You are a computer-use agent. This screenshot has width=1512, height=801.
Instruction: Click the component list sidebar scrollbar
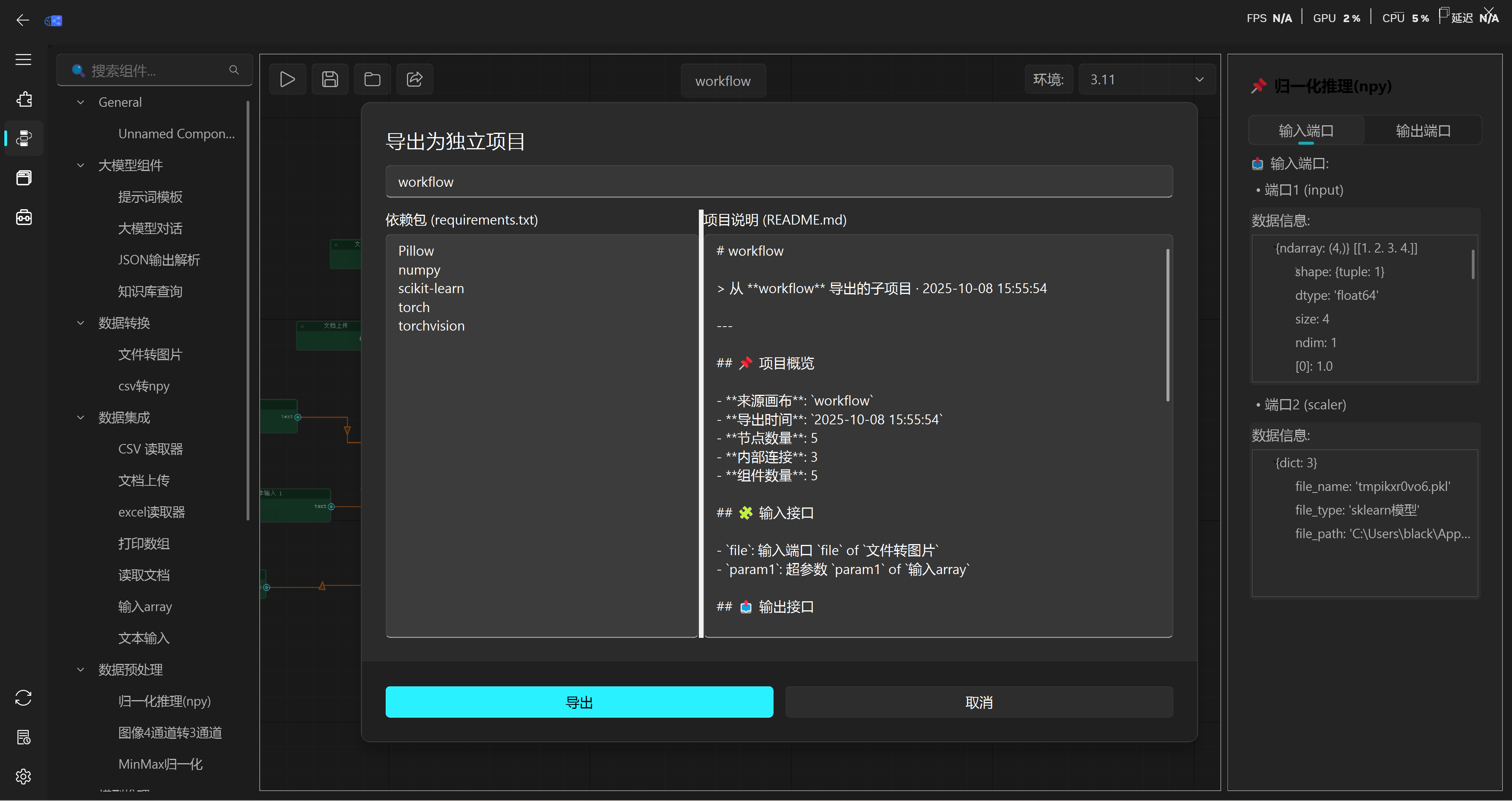click(x=248, y=311)
